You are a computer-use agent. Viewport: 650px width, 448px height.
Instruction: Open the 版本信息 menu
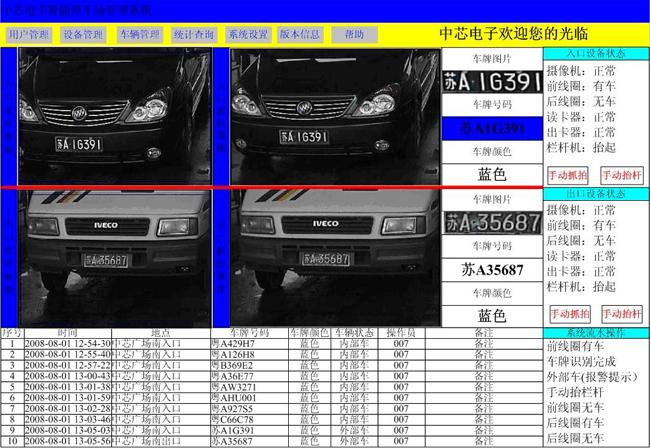pos(300,34)
